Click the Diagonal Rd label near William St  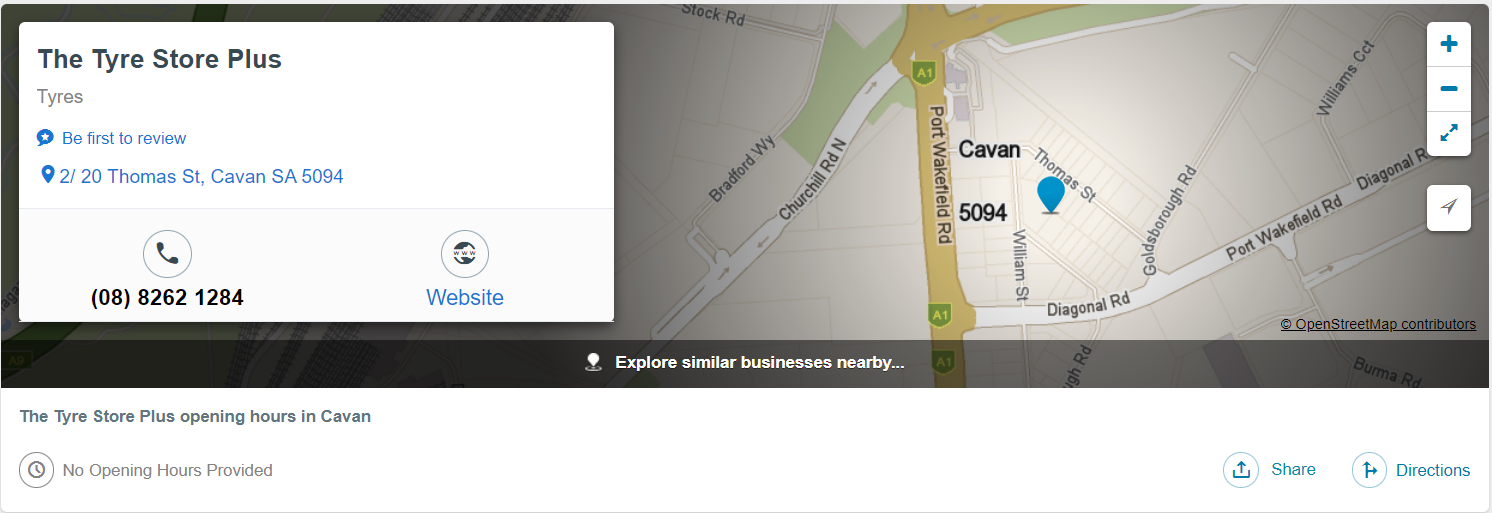1088,304
